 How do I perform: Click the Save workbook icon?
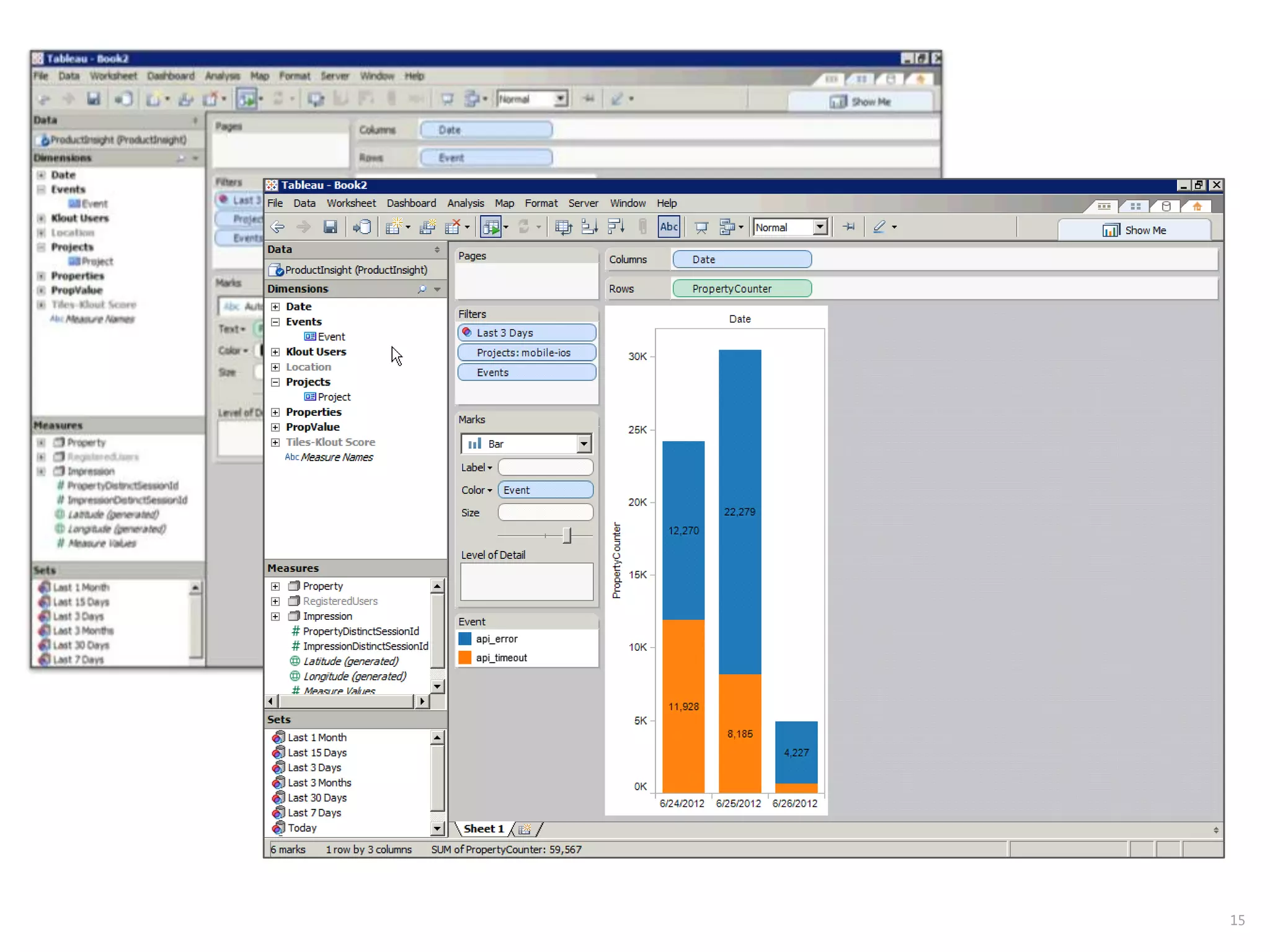[330, 227]
